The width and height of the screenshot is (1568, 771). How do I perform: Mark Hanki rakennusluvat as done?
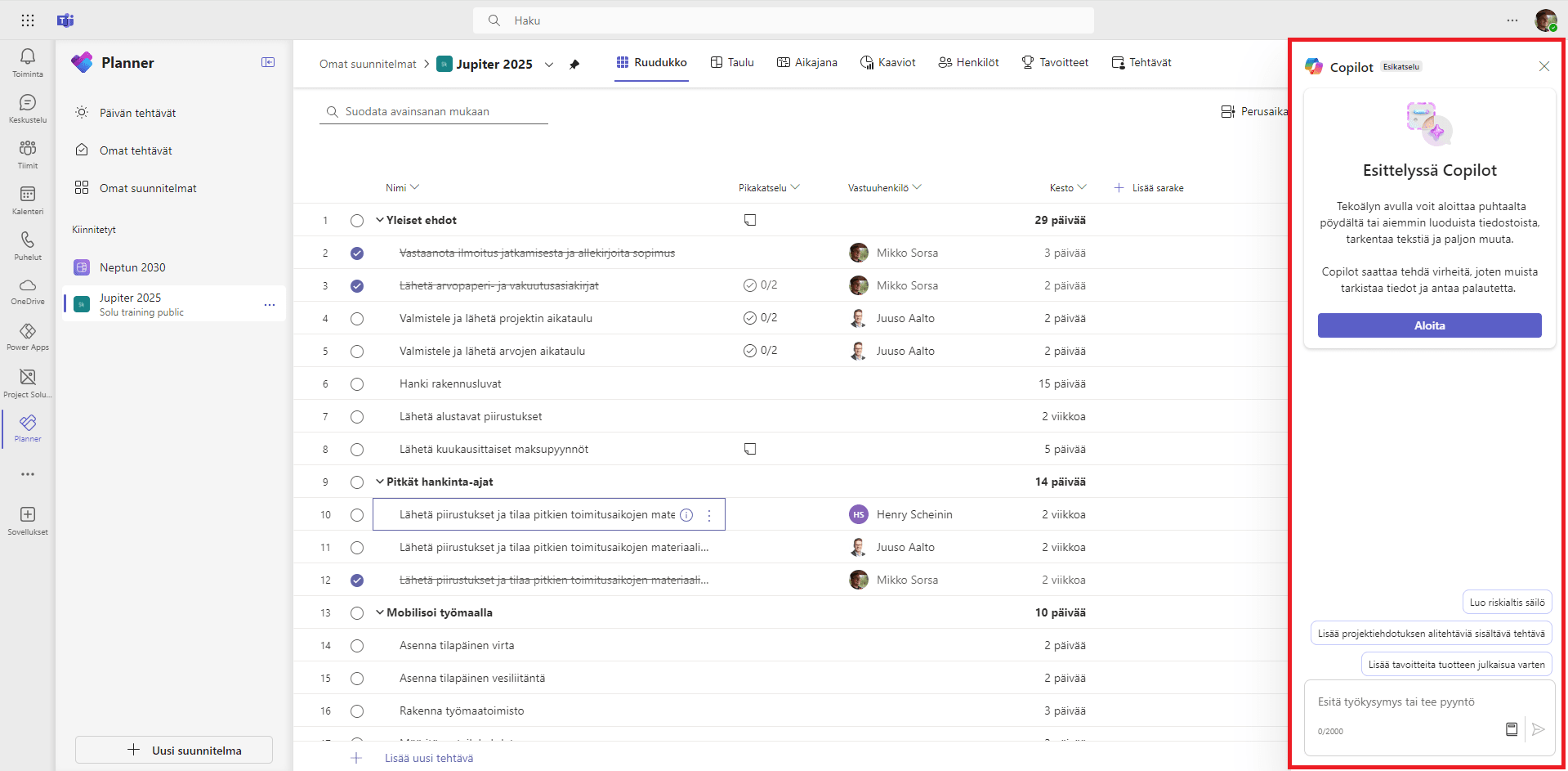(x=357, y=384)
